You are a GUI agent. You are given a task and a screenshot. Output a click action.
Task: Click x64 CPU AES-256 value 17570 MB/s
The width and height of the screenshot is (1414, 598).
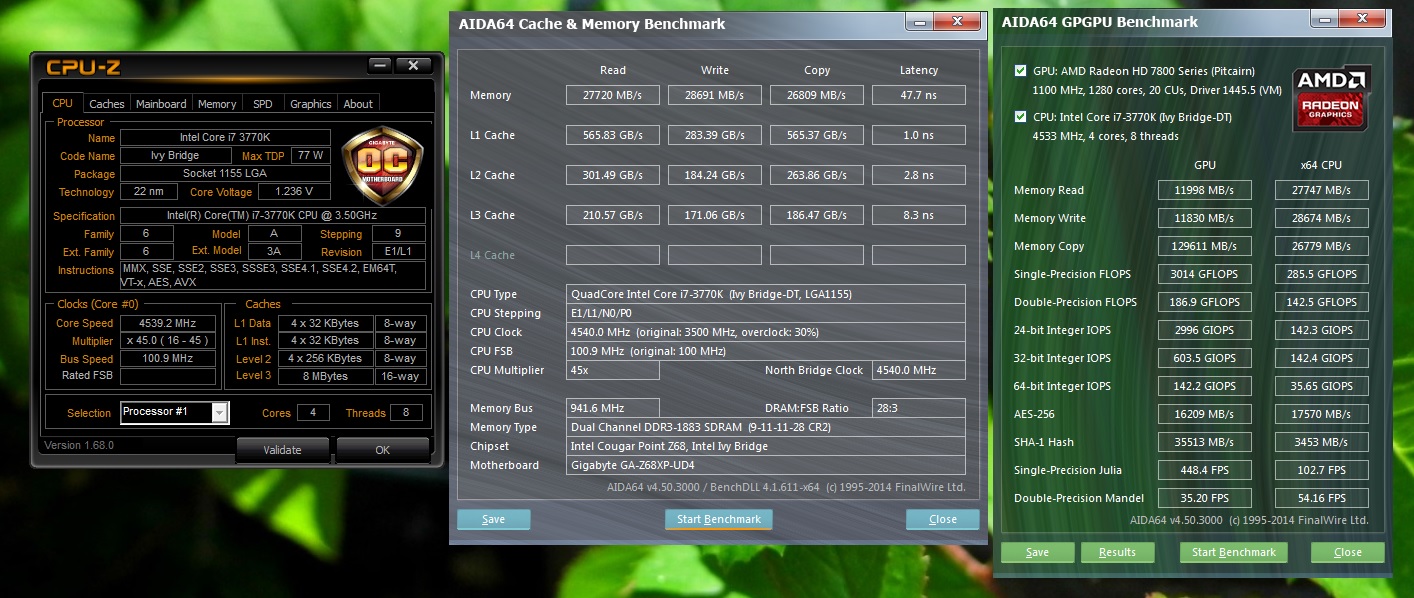pos(1322,414)
